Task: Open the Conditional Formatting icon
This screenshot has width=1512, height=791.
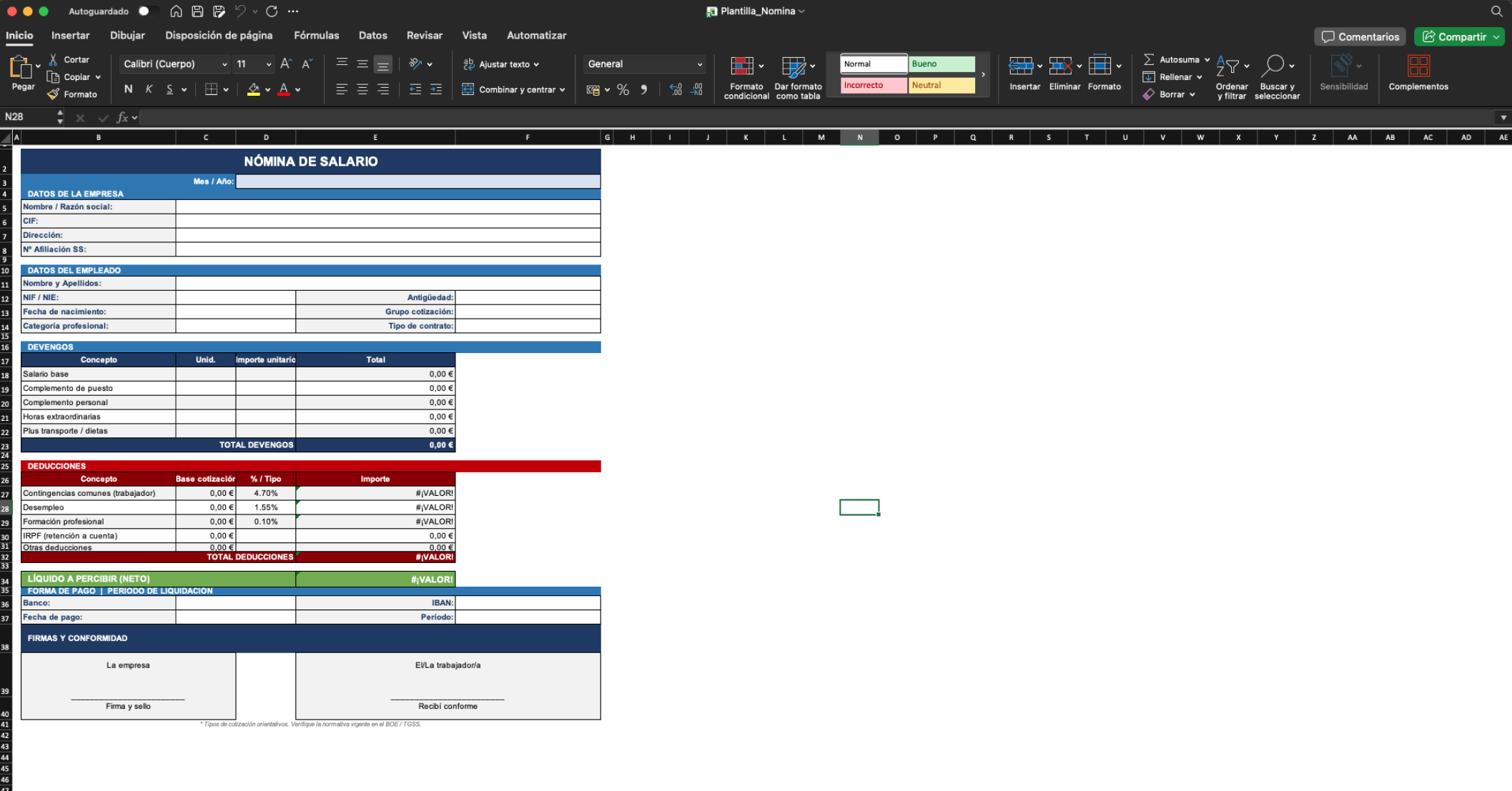Action: click(x=742, y=66)
